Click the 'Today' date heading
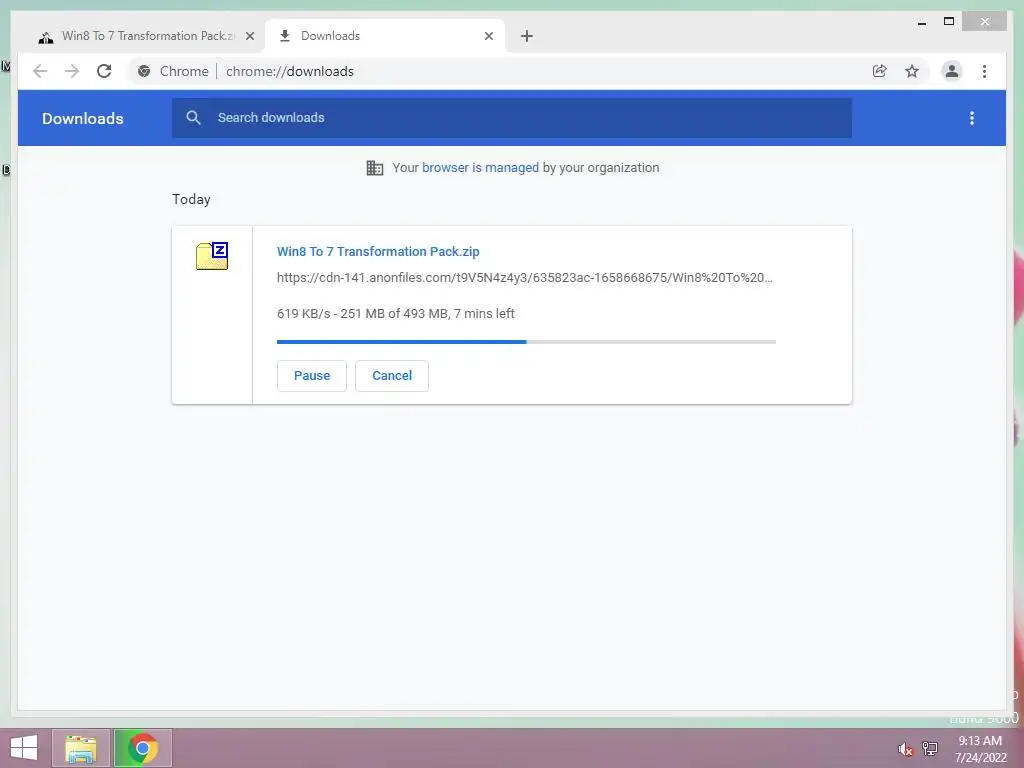This screenshot has width=1024, height=768. tap(191, 199)
